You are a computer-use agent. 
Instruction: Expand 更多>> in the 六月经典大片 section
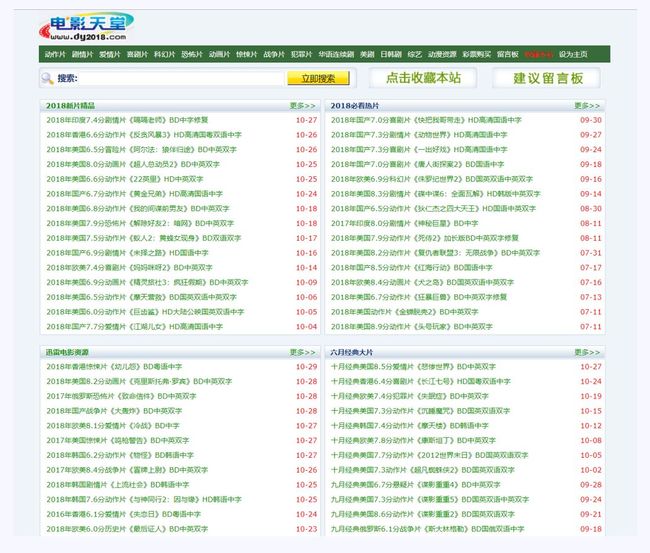587,352
